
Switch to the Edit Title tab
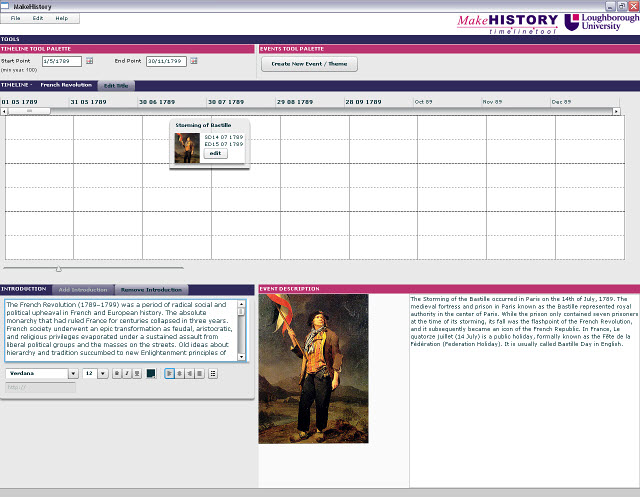pos(115,86)
